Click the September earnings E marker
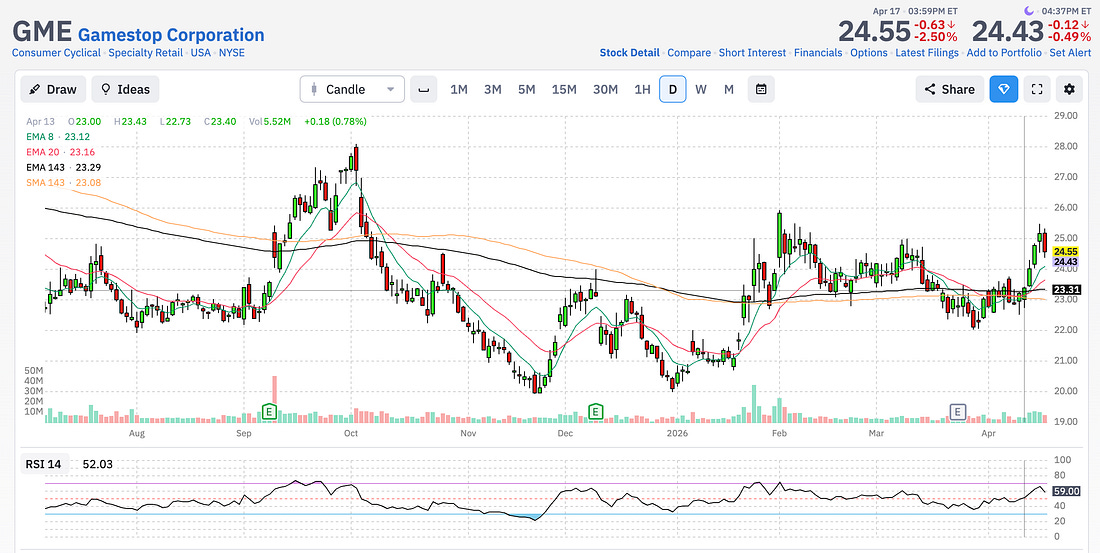 269,411
